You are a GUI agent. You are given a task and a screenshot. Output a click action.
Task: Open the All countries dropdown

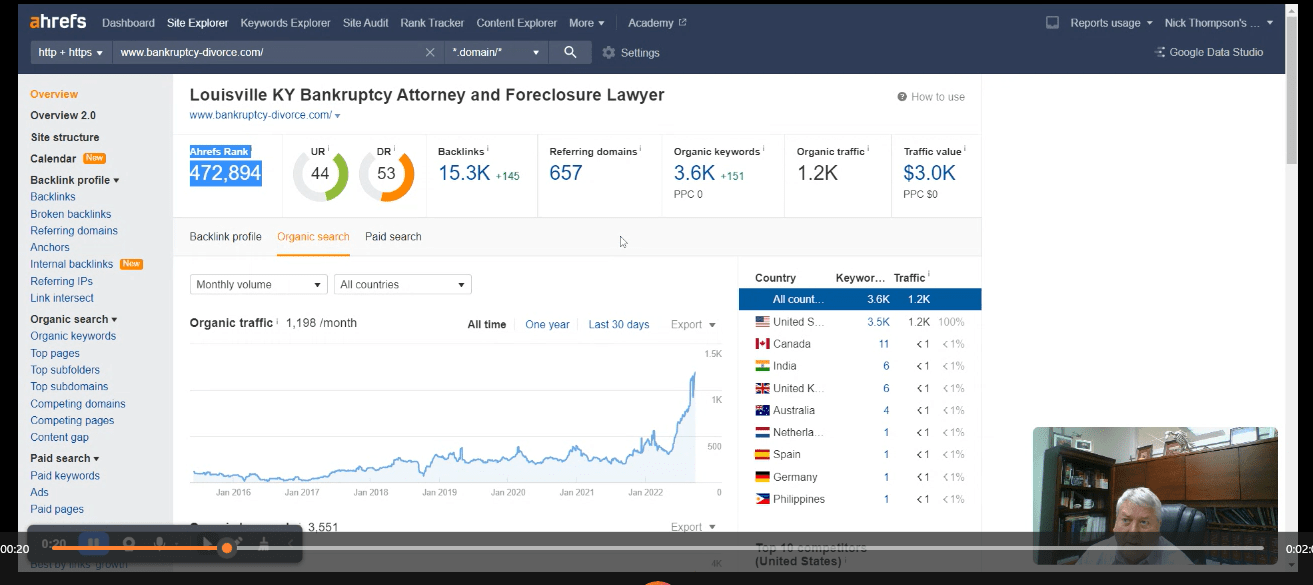pyautogui.click(x=403, y=285)
